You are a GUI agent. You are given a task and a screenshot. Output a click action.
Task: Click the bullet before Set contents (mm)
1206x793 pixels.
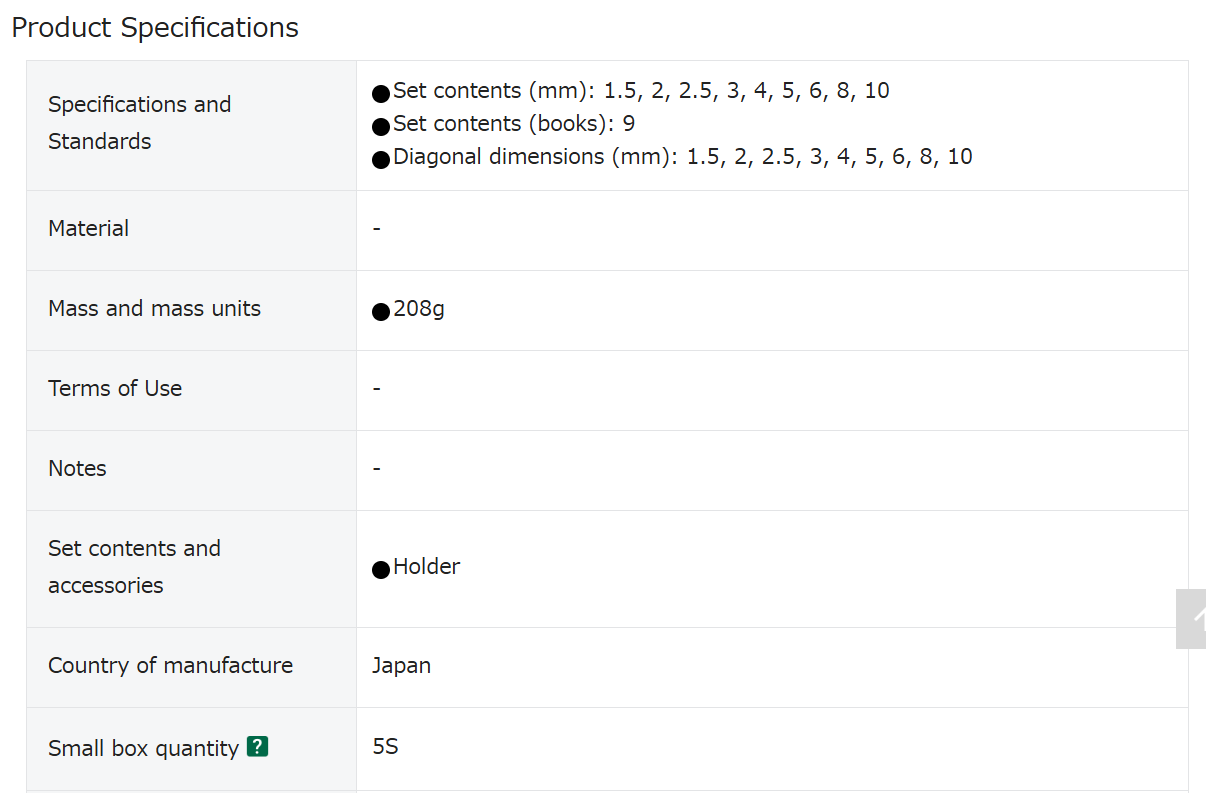tap(381, 94)
